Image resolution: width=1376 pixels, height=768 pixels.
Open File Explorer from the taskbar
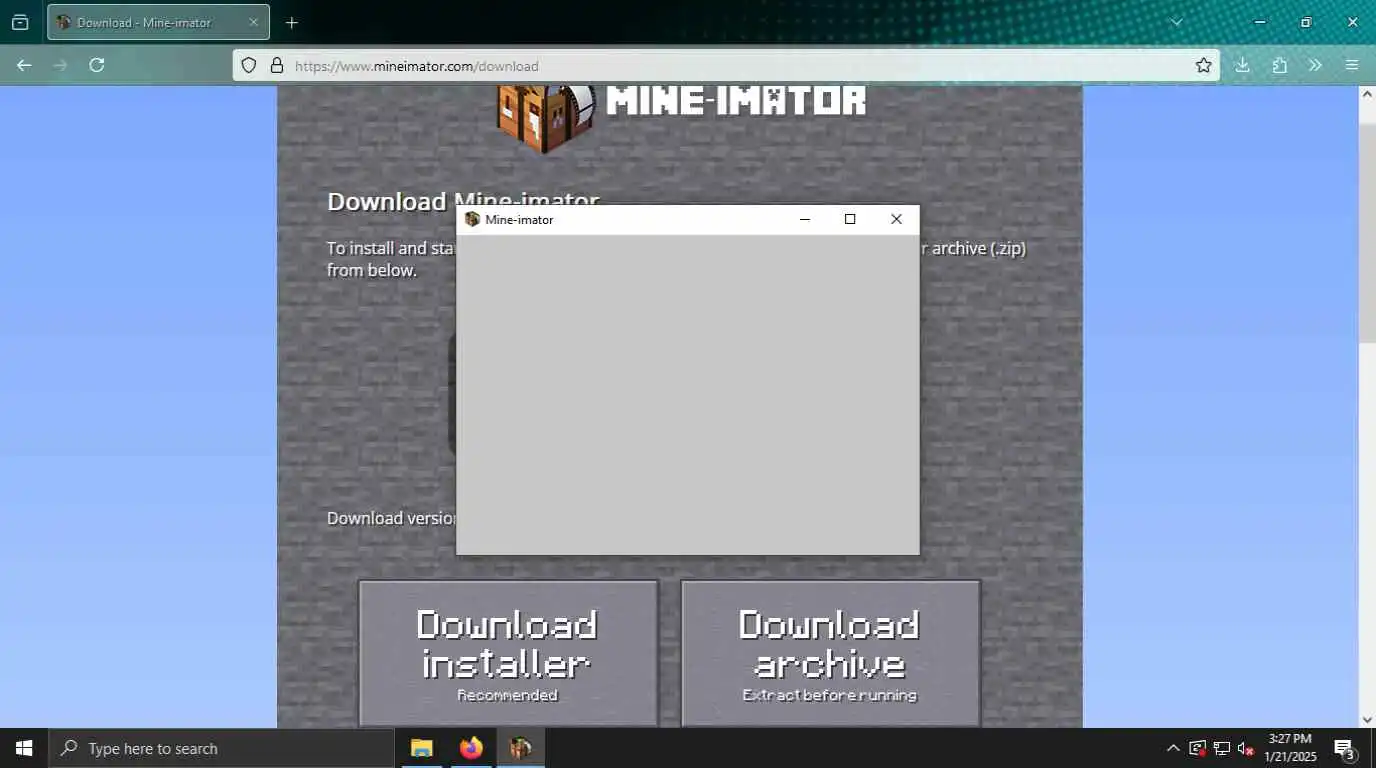422,748
